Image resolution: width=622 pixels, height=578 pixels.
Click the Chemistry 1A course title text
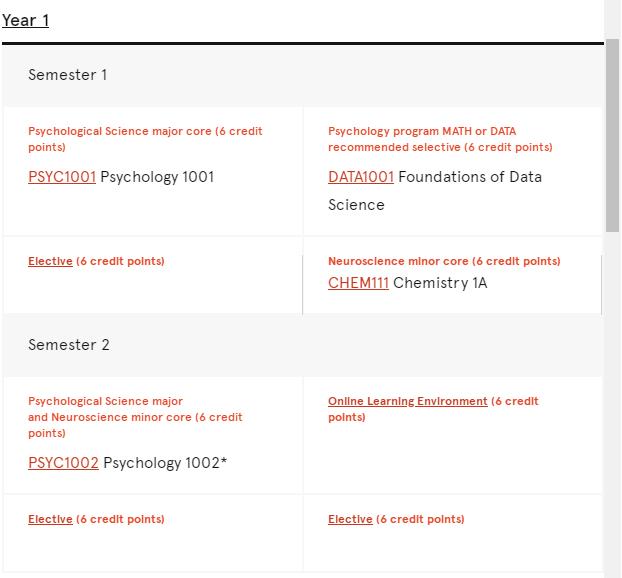pyautogui.click(x=440, y=283)
